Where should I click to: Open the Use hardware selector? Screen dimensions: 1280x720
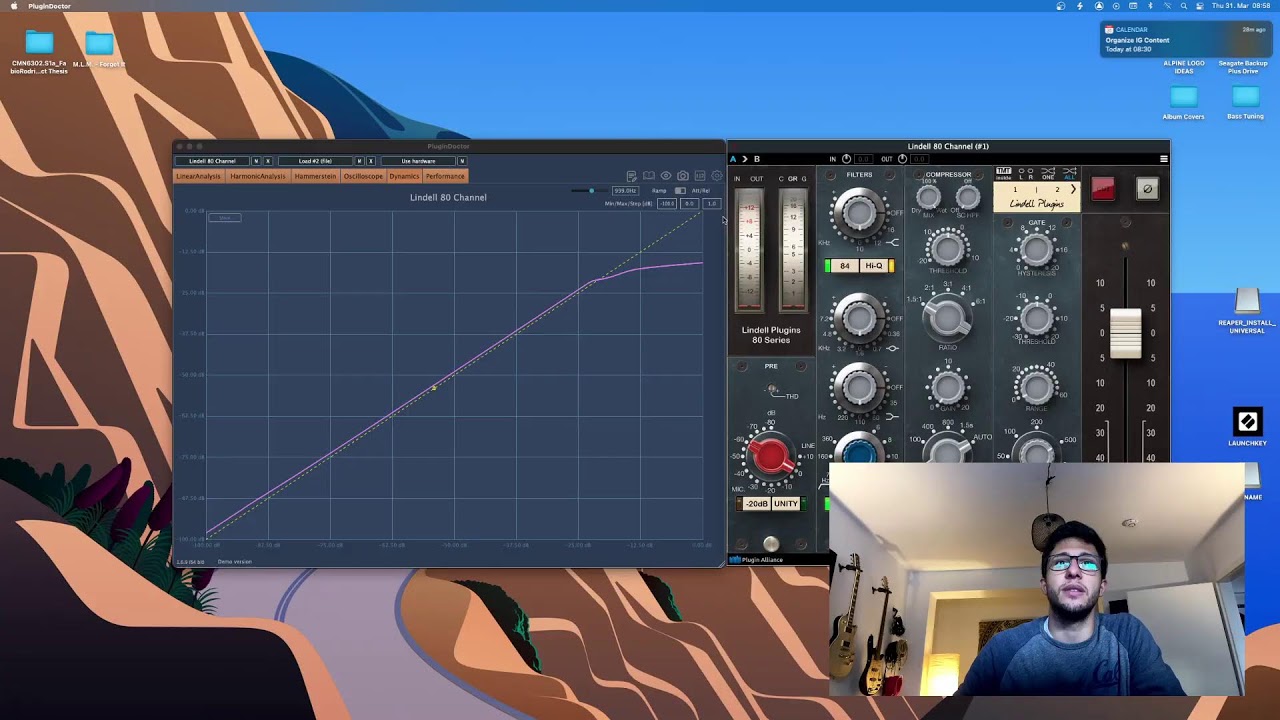(x=418, y=161)
